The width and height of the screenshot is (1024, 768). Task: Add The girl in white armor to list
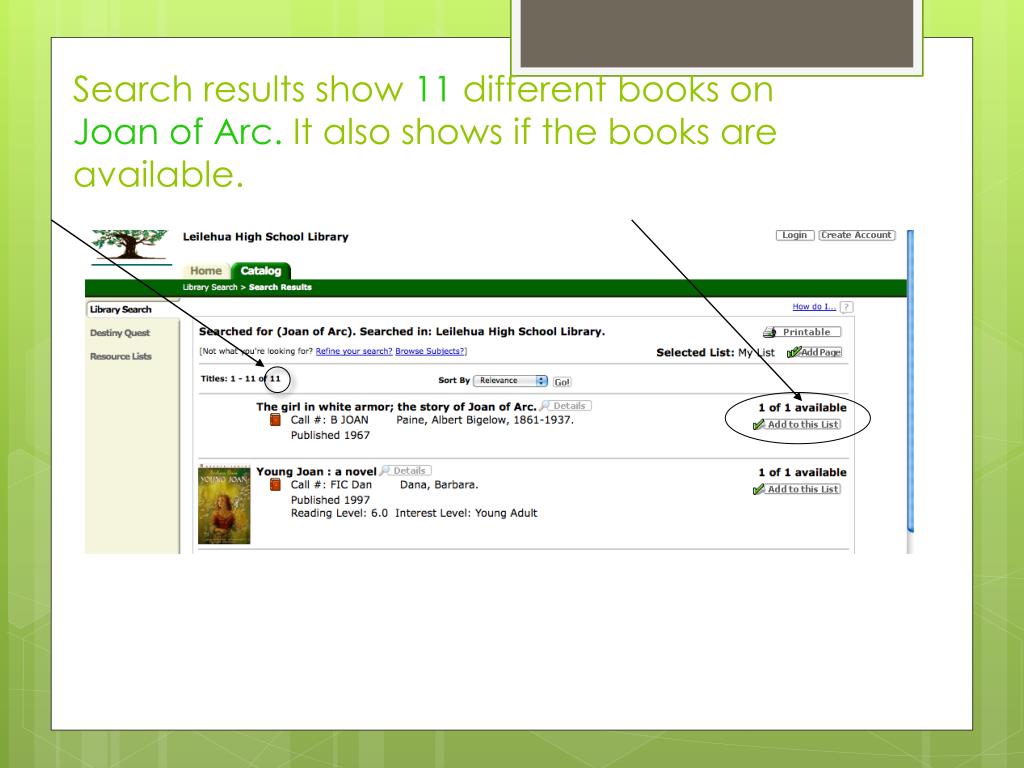[797, 424]
